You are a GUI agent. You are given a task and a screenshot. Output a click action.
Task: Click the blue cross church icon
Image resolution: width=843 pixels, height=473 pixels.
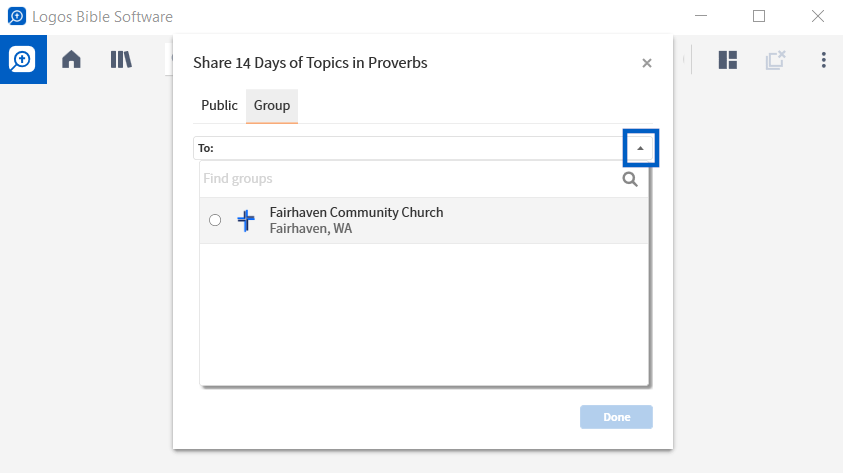(x=246, y=220)
